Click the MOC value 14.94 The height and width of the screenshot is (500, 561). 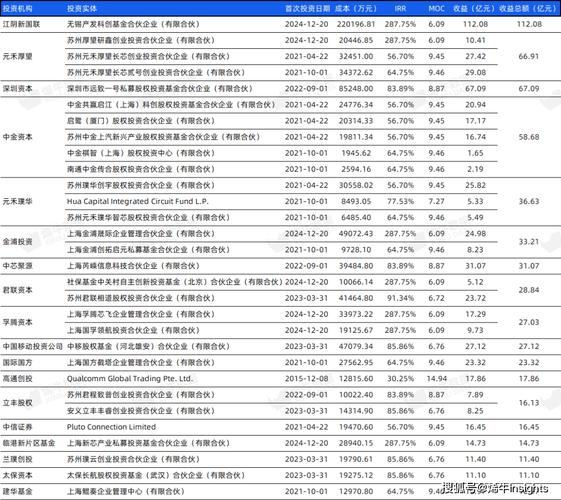point(436,378)
